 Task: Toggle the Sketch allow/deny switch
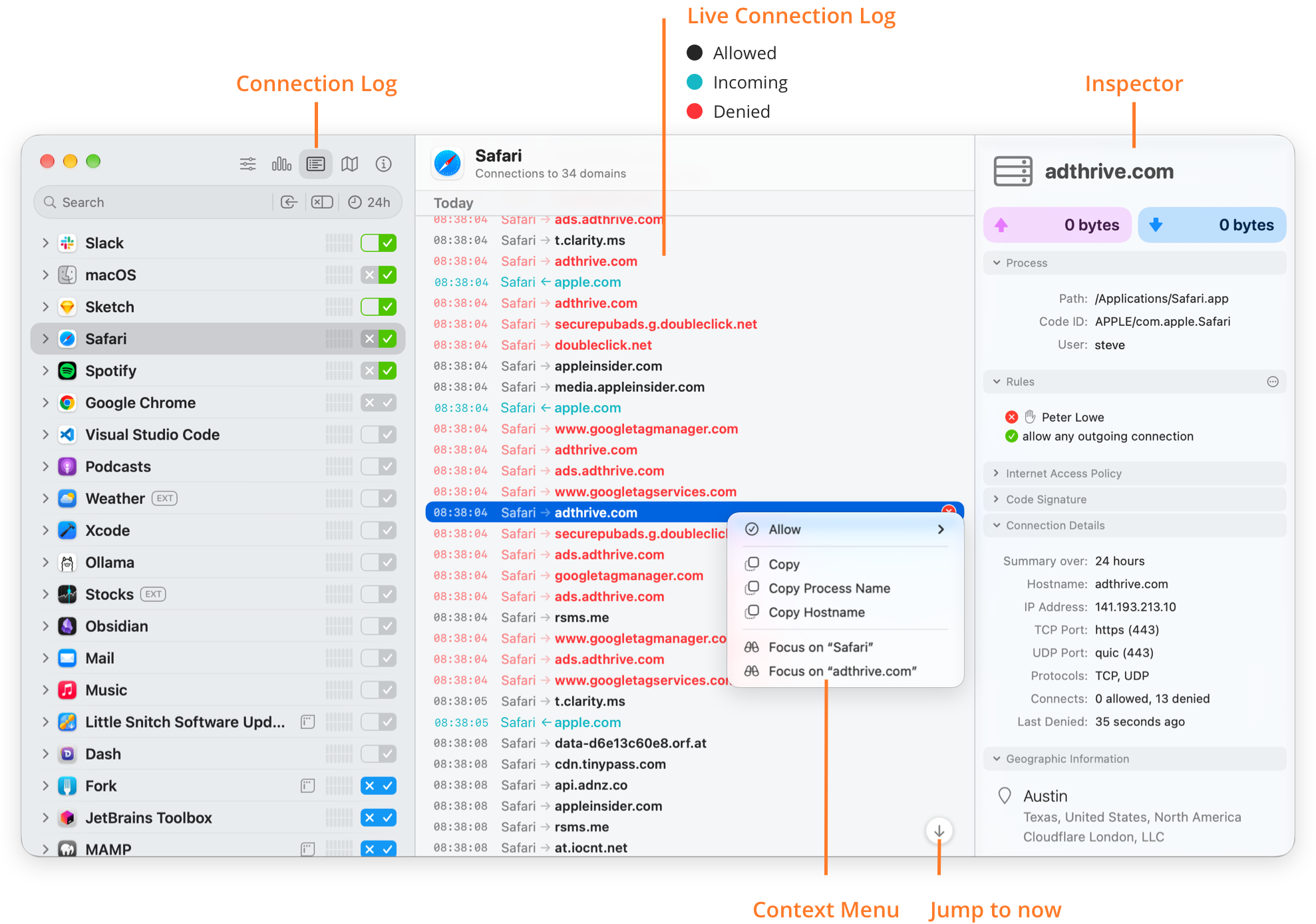click(x=379, y=307)
